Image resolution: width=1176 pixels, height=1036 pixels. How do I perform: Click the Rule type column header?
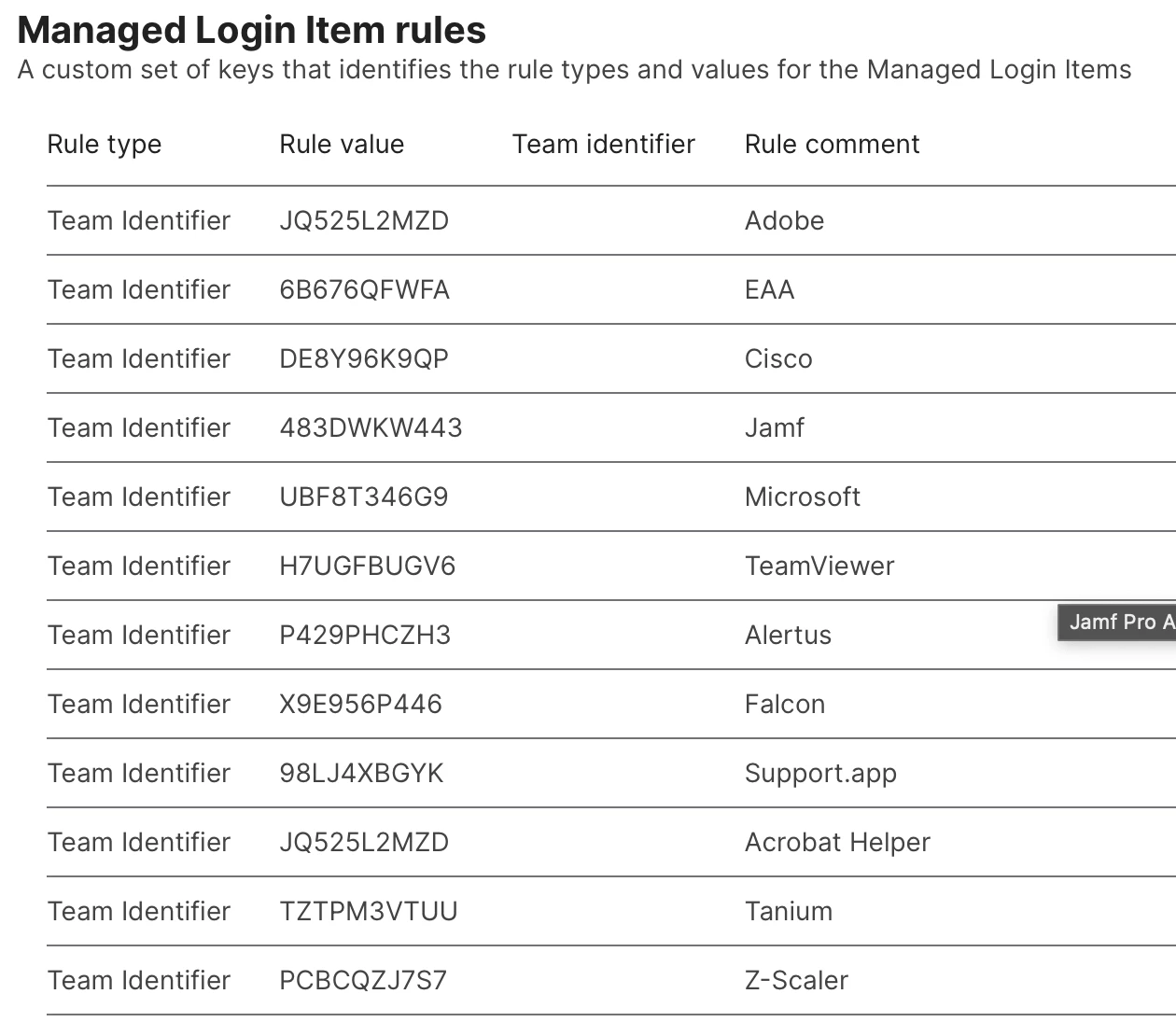tap(105, 145)
